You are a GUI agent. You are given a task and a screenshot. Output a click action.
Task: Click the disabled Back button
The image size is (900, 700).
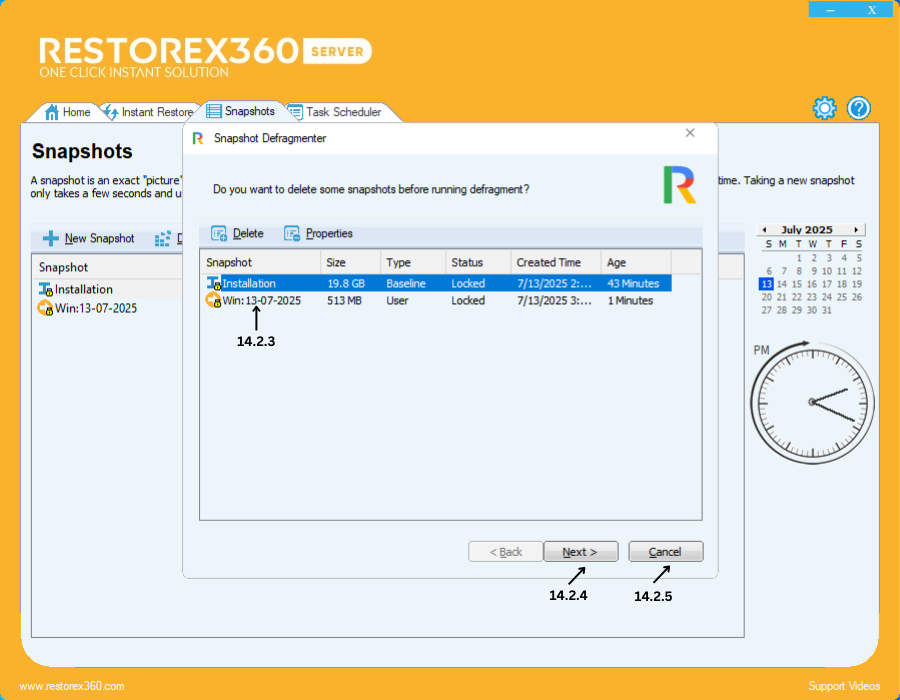tap(505, 551)
